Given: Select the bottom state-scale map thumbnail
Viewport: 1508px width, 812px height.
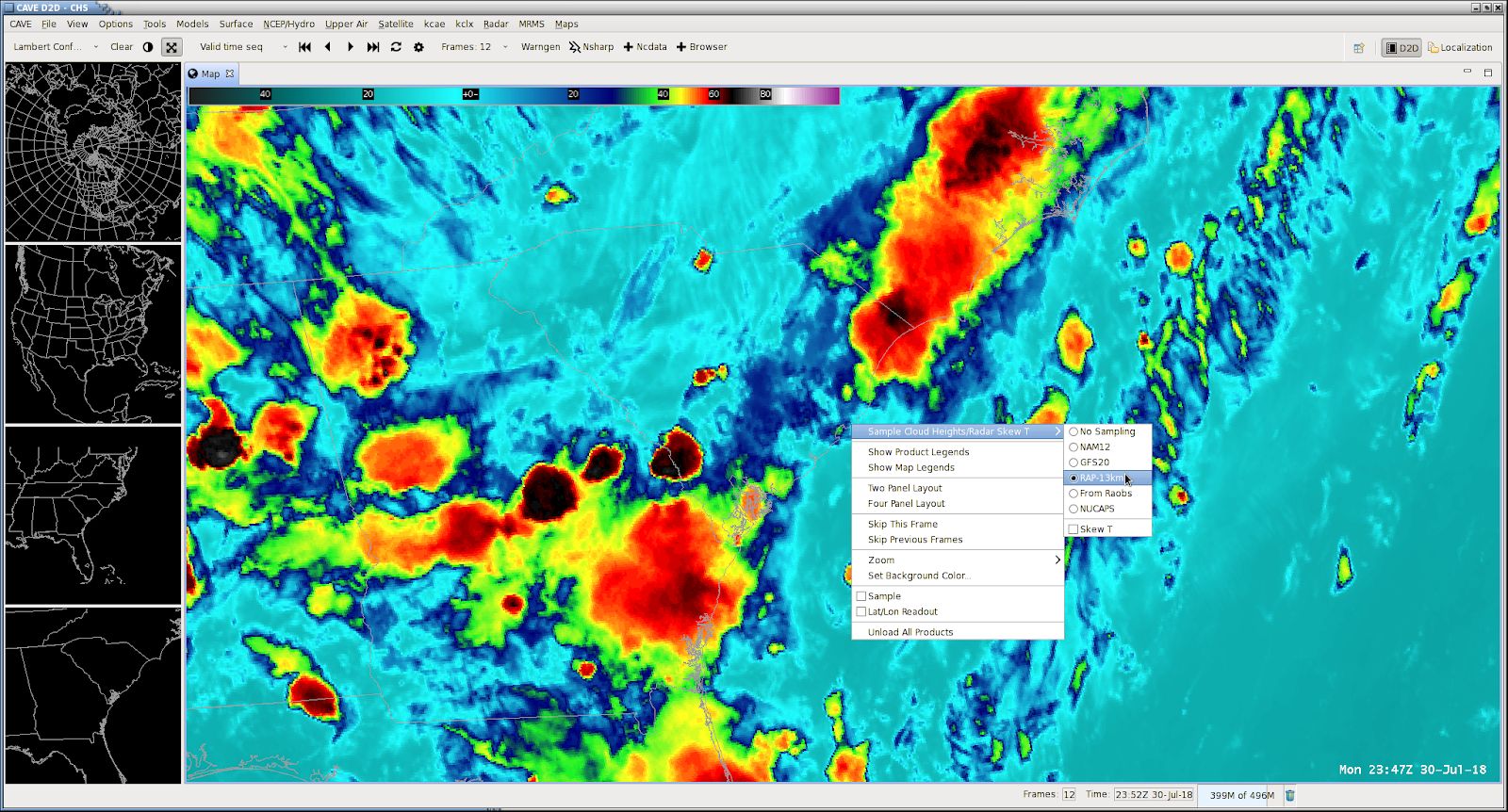Looking at the screenshot, I should tap(93, 695).
